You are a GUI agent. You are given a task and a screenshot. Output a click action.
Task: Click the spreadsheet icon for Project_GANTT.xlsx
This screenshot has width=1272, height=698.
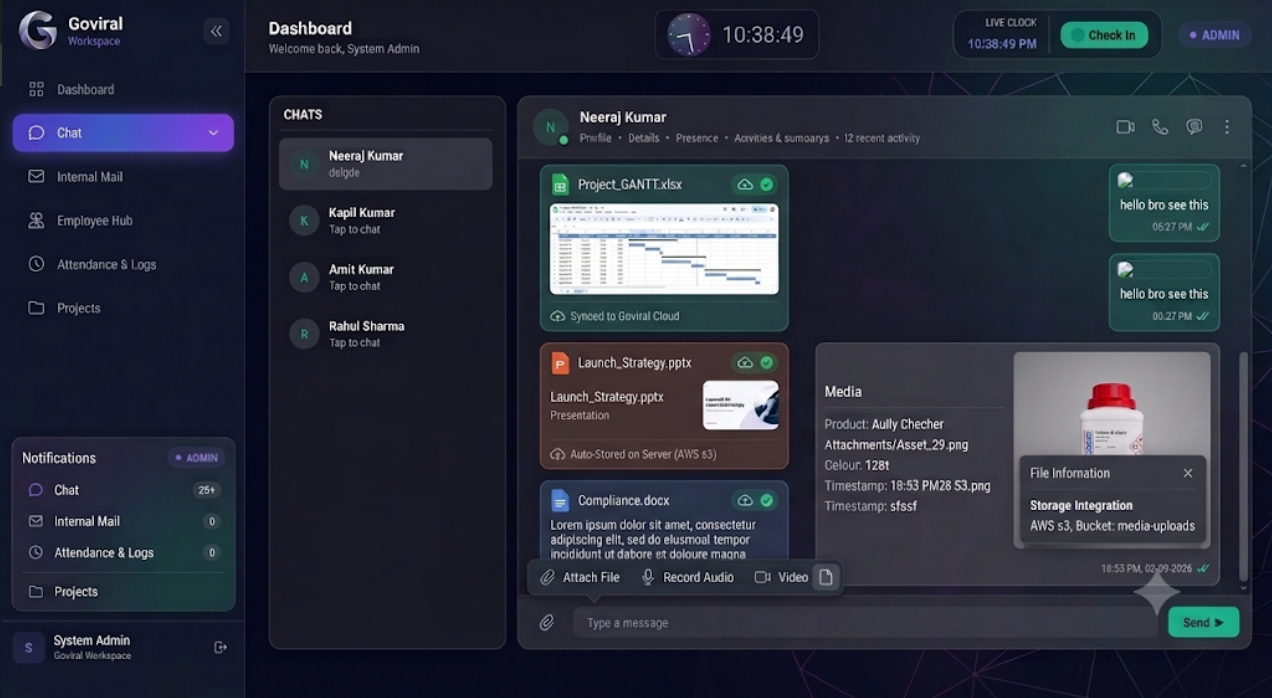(560, 185)
